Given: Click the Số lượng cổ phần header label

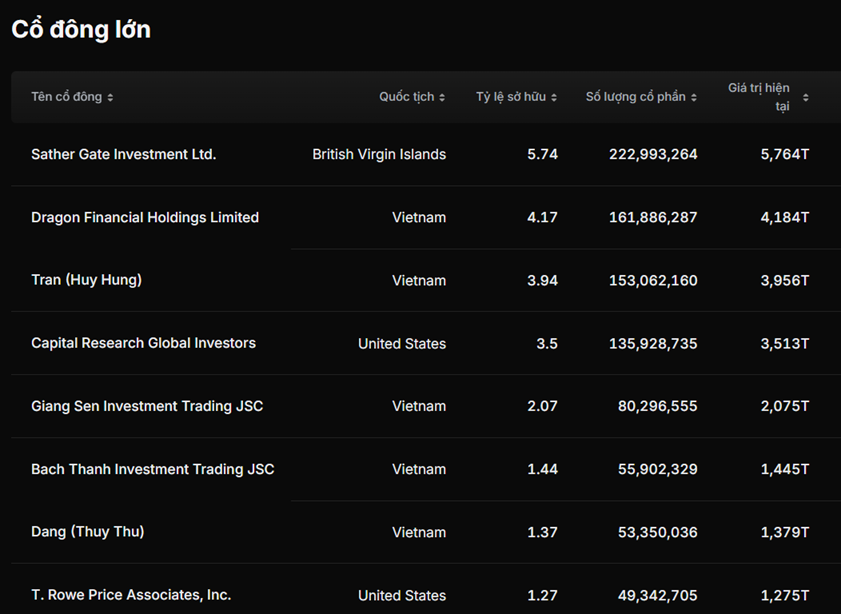Looking at the screenshot, I should click(636, 97).
